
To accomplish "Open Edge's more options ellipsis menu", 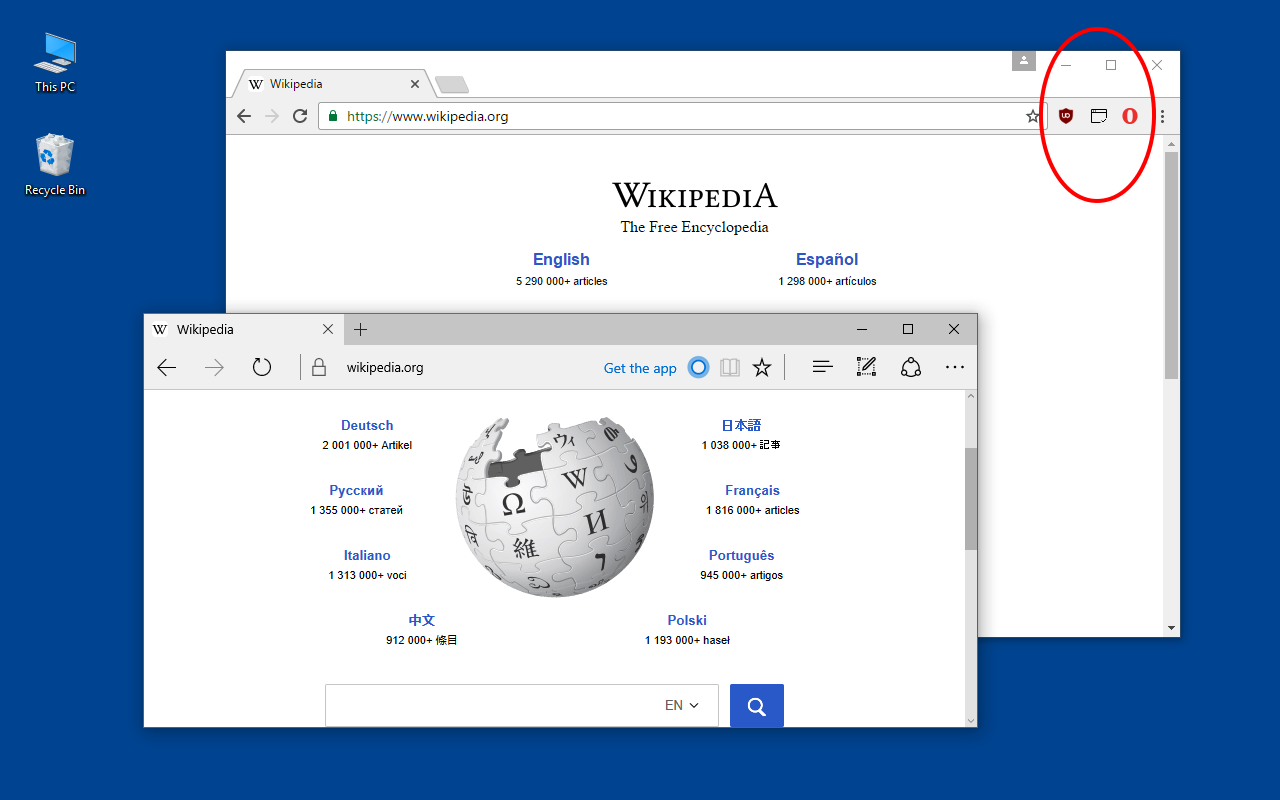I will (x=954, y=367).
